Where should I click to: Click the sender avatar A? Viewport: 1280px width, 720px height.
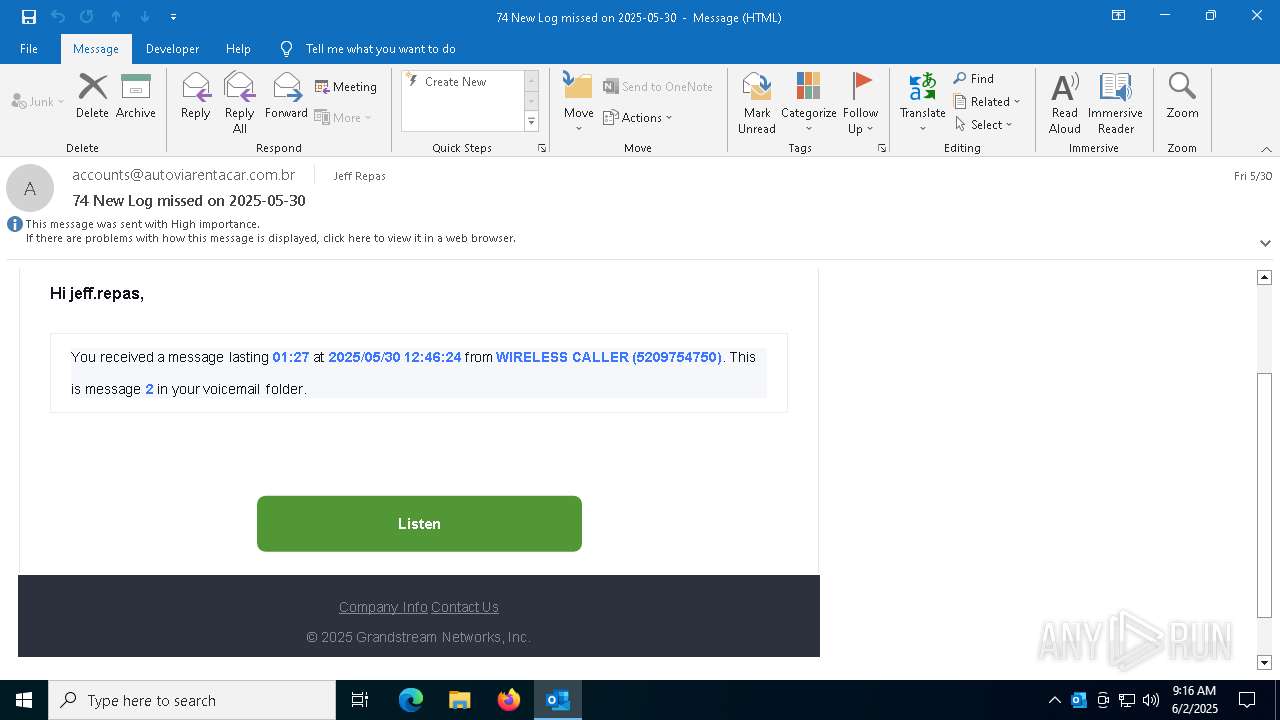30,188
